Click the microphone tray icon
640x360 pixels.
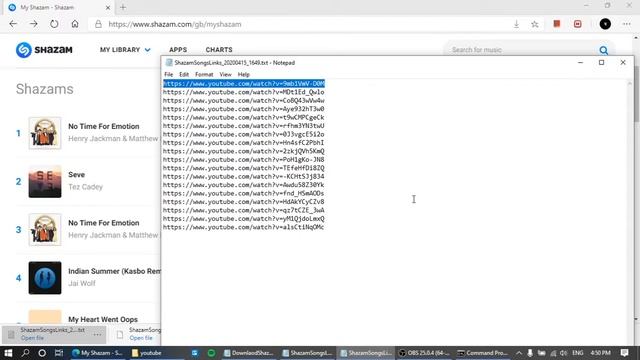pyautogui.click(x=530, y=353)
